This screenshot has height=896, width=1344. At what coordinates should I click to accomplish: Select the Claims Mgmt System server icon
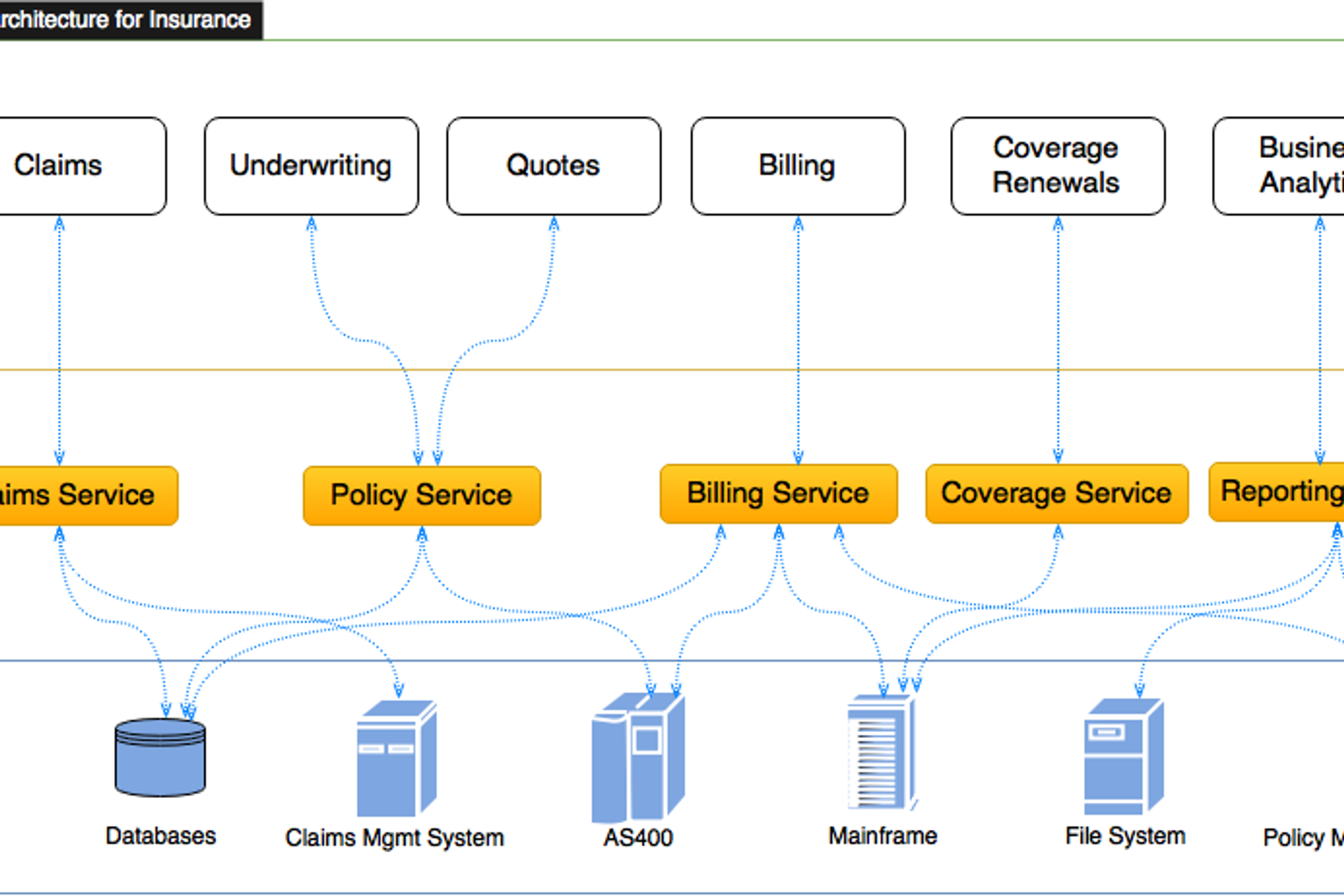coord(396,759)
